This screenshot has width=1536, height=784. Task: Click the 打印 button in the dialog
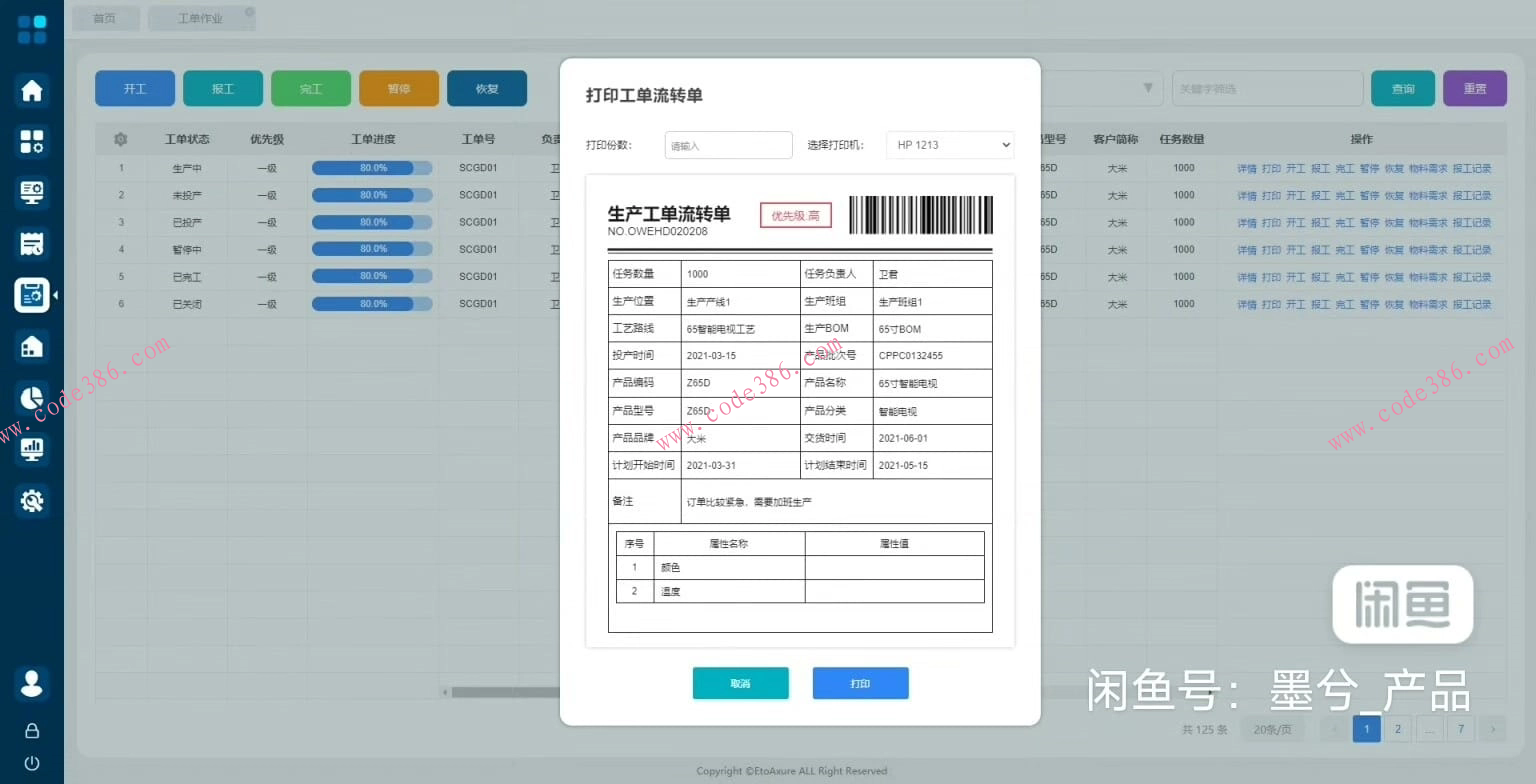[x=860, y=683]
